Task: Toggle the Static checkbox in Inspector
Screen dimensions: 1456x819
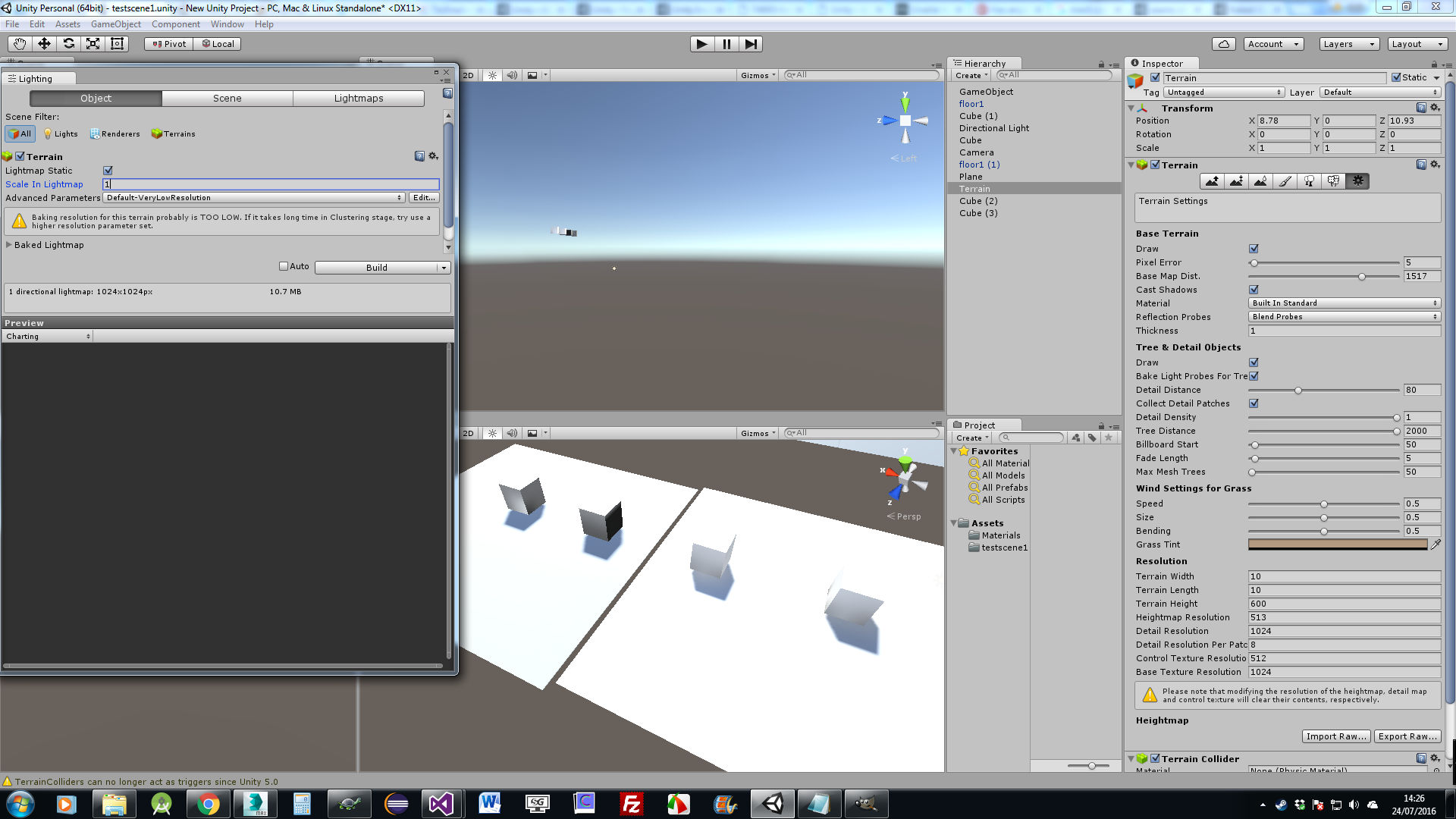Action: click(x=1396, y=77)
